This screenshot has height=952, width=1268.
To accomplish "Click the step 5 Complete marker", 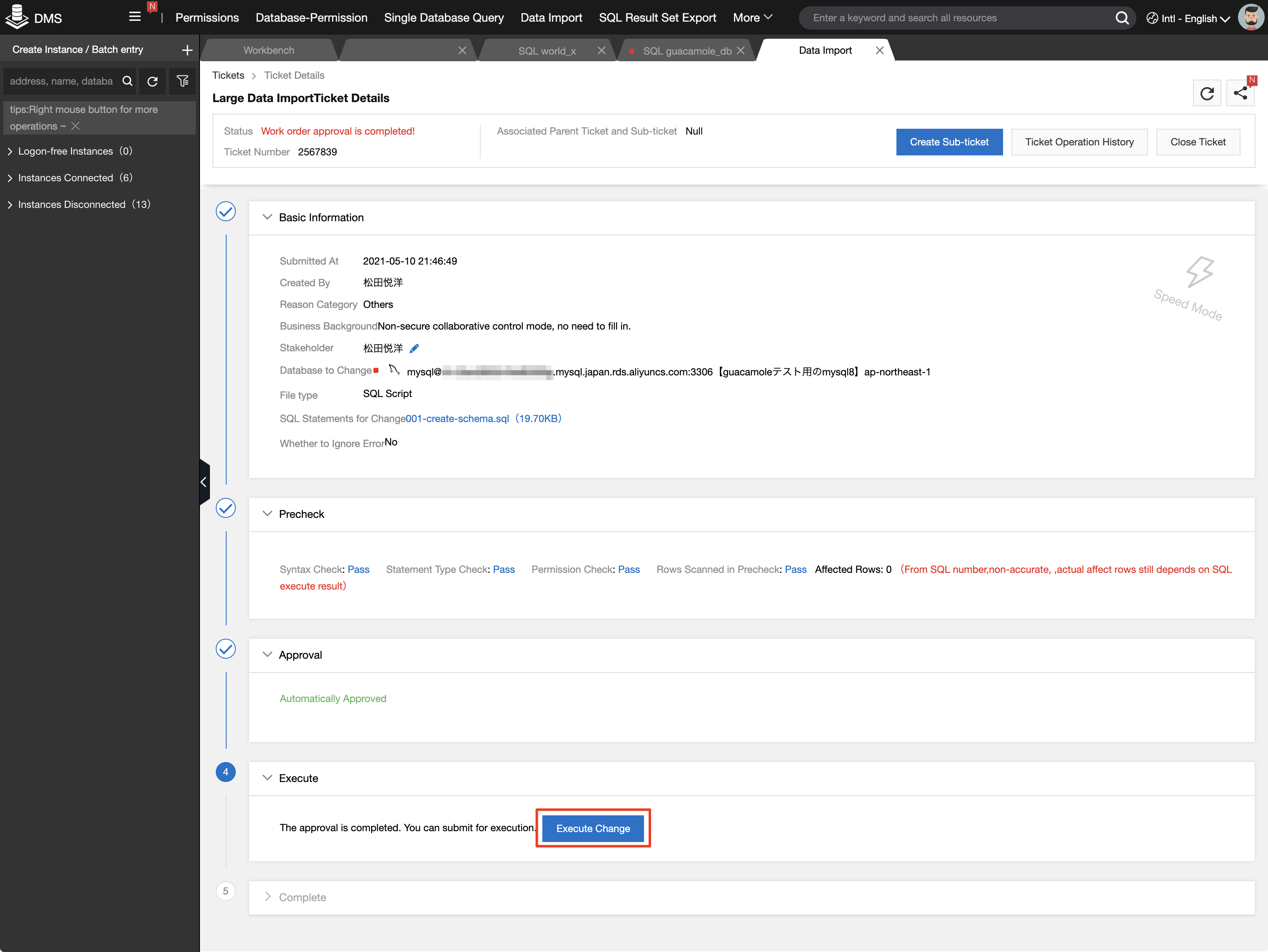I will (x=226, y=891).
